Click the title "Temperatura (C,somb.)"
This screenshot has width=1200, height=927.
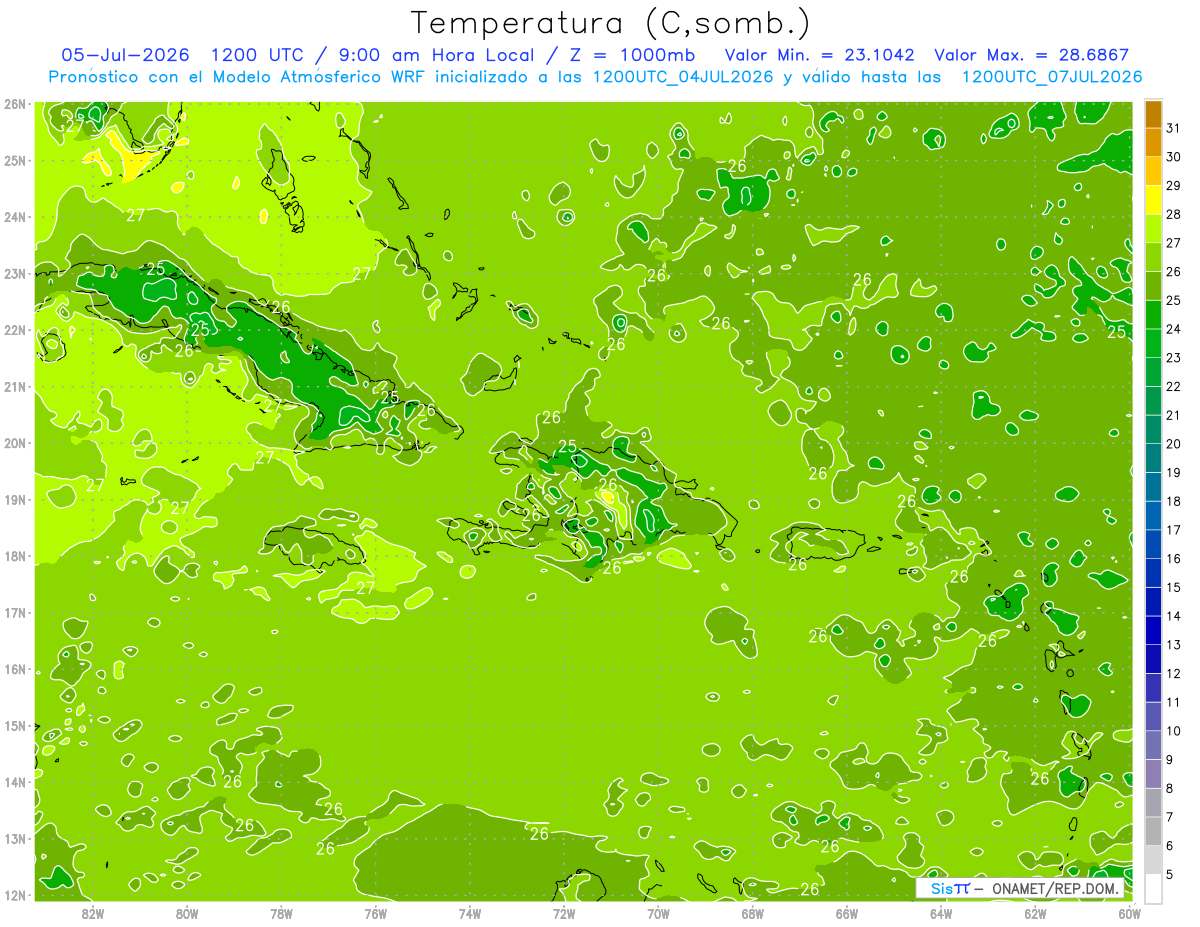click(611, 23)
